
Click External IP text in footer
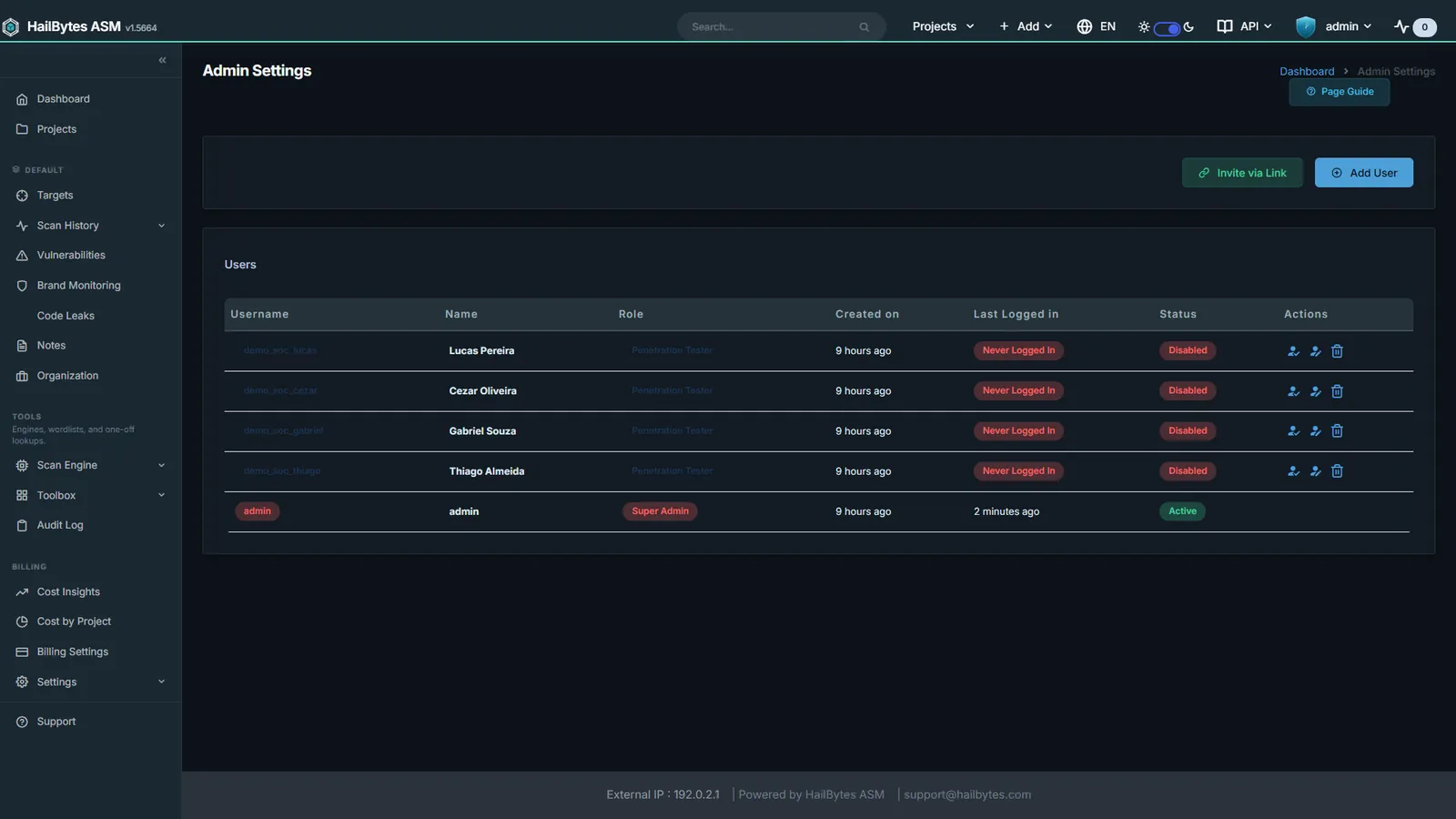(x=662, y=794)
